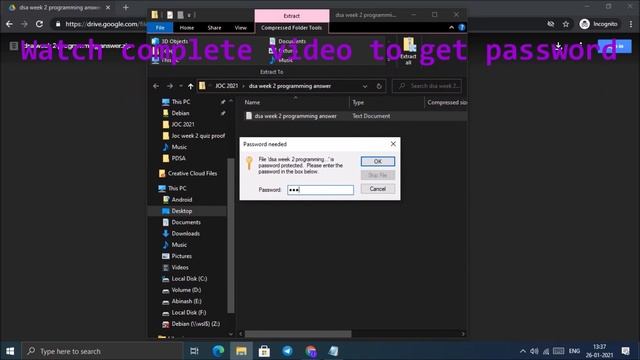This screenshot has height=360, width=640.
Task: Refresh the Explorer folder view
Action: coord(379,86)
